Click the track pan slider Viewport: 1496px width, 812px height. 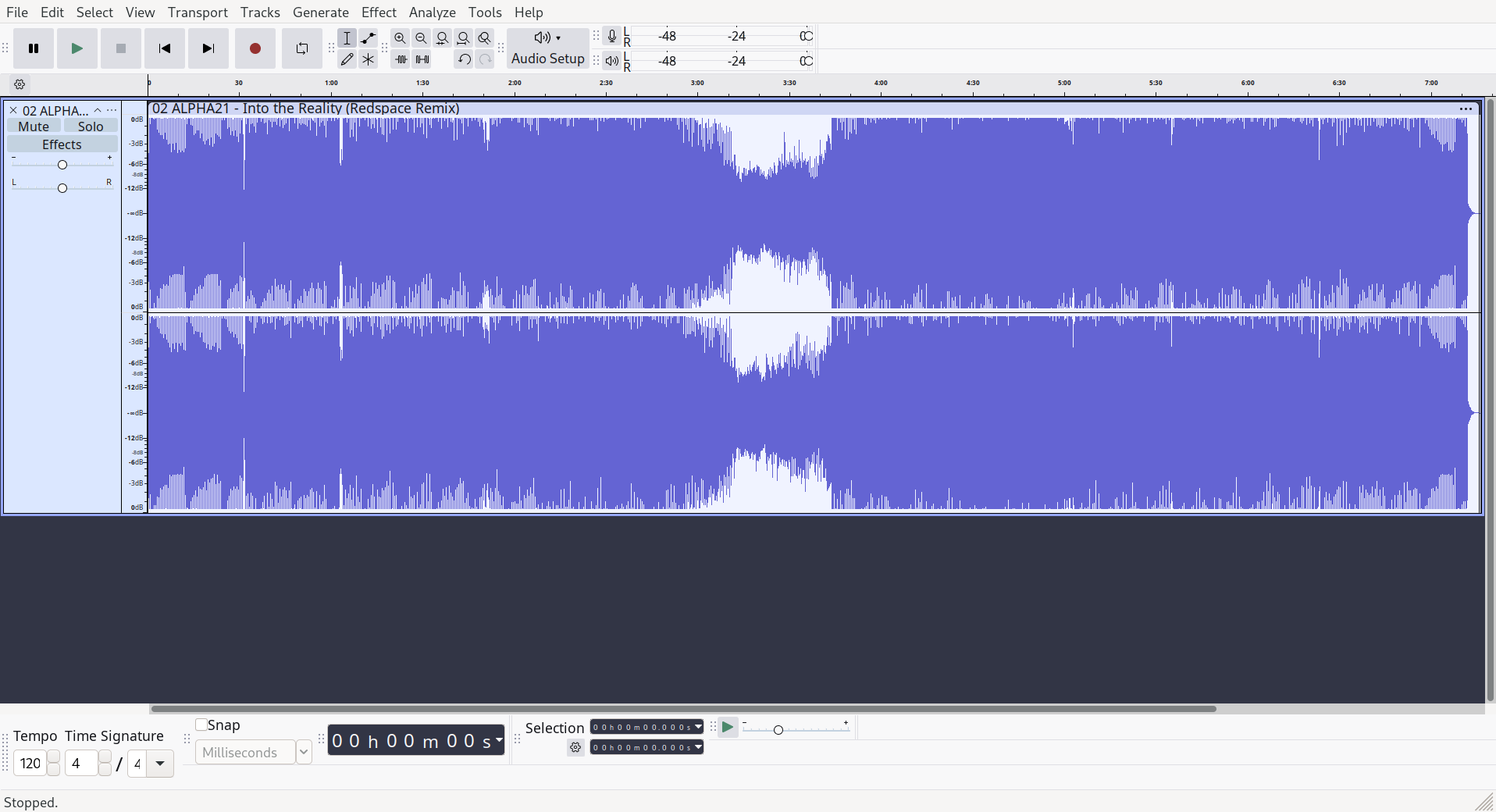(62, 187)
